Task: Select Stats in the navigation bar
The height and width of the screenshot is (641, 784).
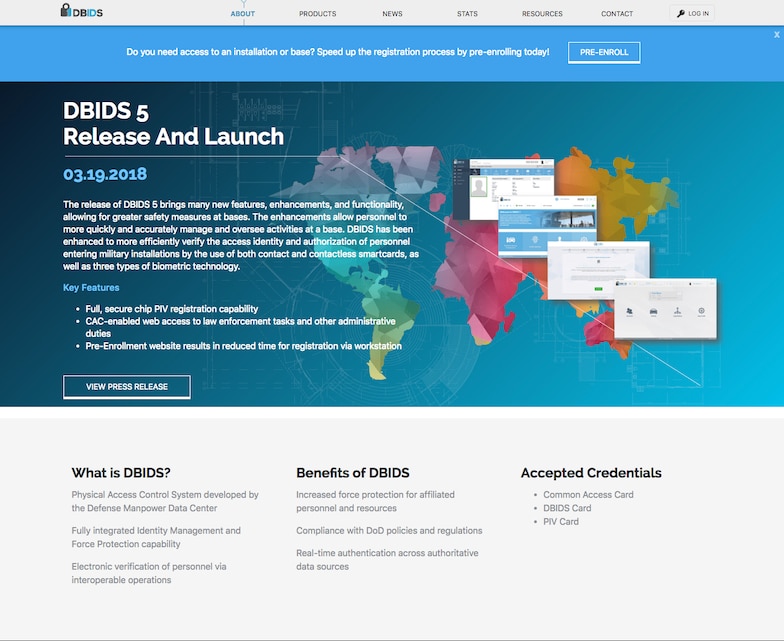Action: pyautogui.click(x=467, y=14)
